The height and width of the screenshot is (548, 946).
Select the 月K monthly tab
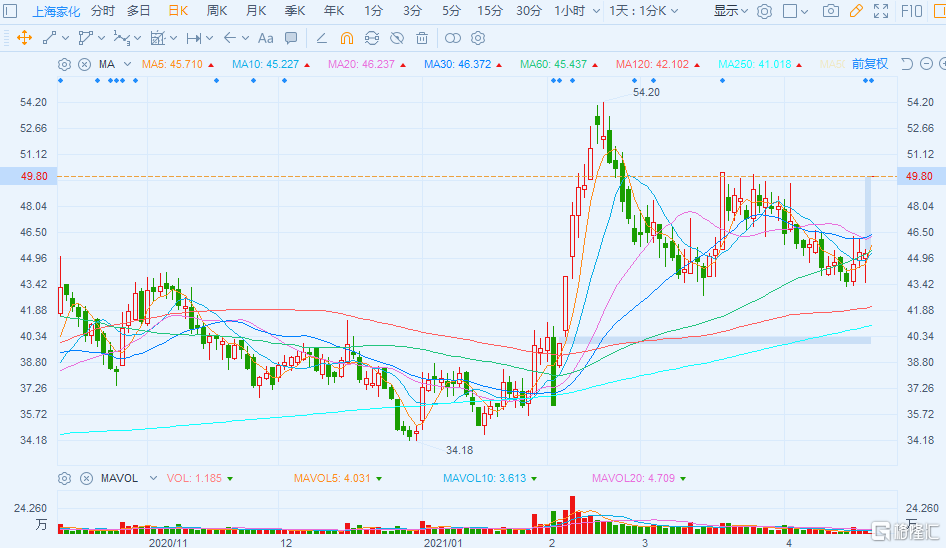tap(256, 11)
